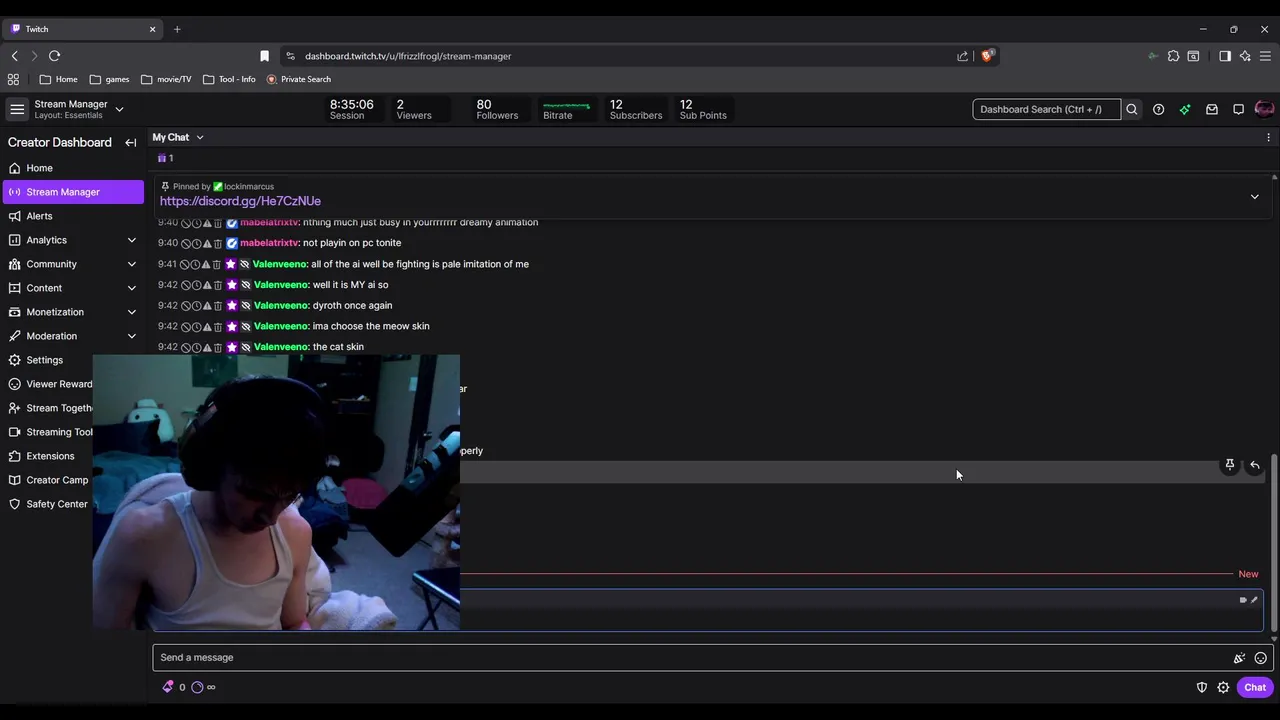Open Home bookmark folder

pos(59,79)
